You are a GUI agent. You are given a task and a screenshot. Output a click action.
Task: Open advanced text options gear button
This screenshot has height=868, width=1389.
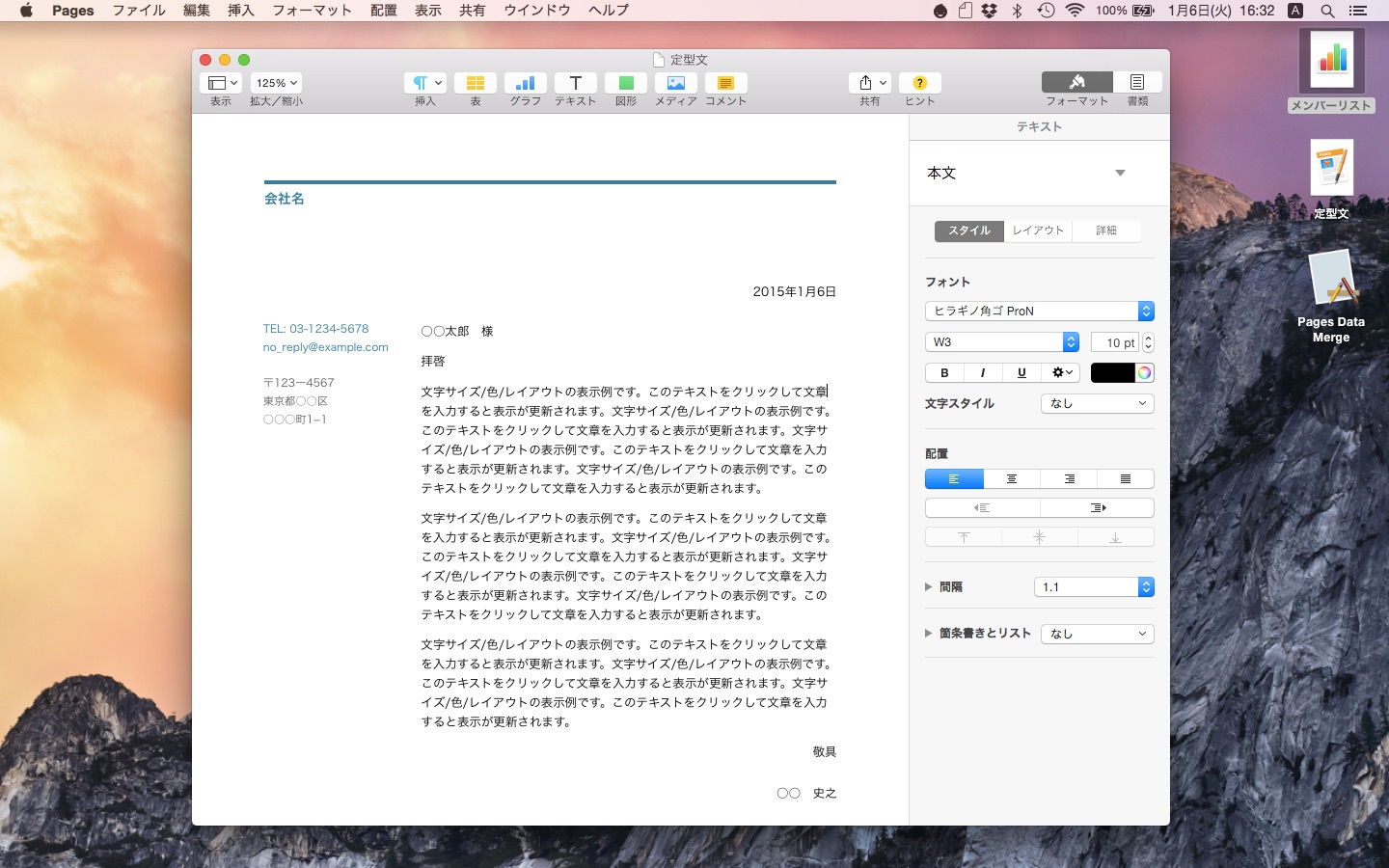[x=1062, y=372]
